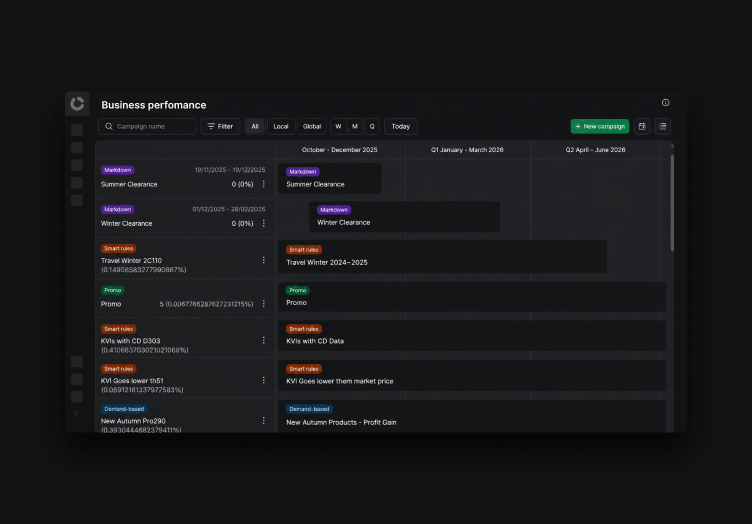Select the Summer Clearance bar on timeline

(330, 178)
